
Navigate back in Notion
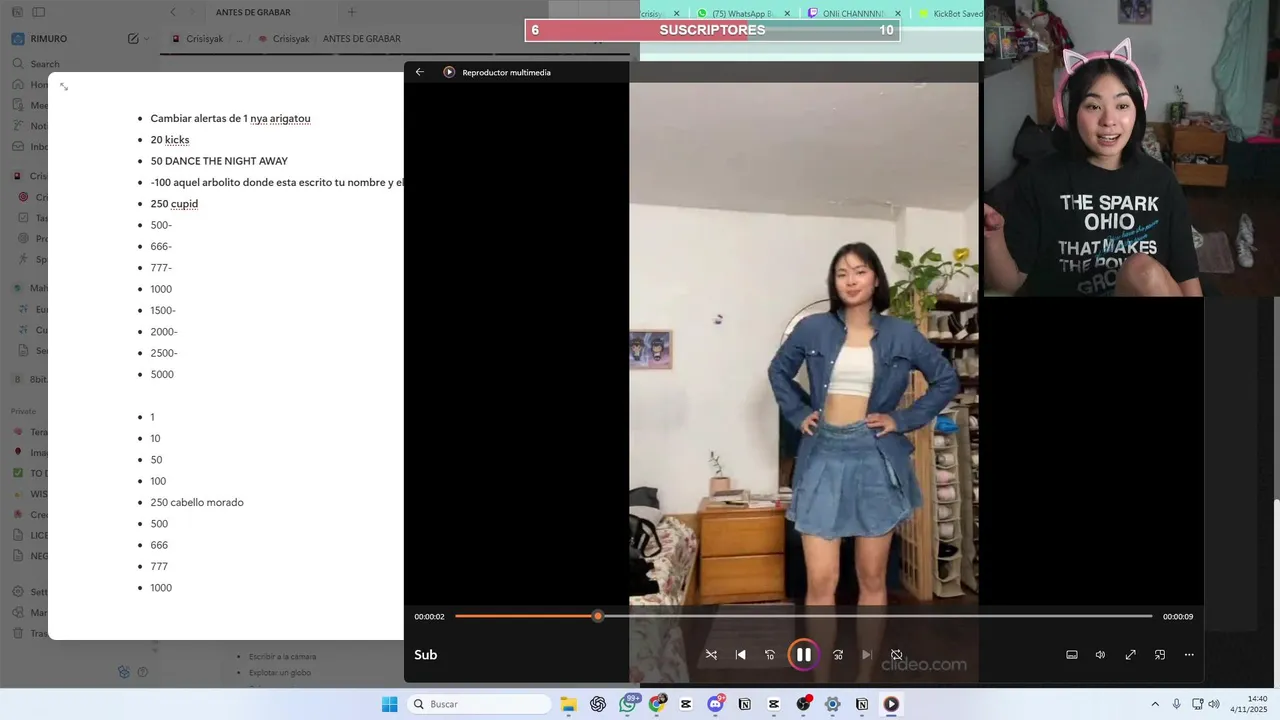pos(173,12)
